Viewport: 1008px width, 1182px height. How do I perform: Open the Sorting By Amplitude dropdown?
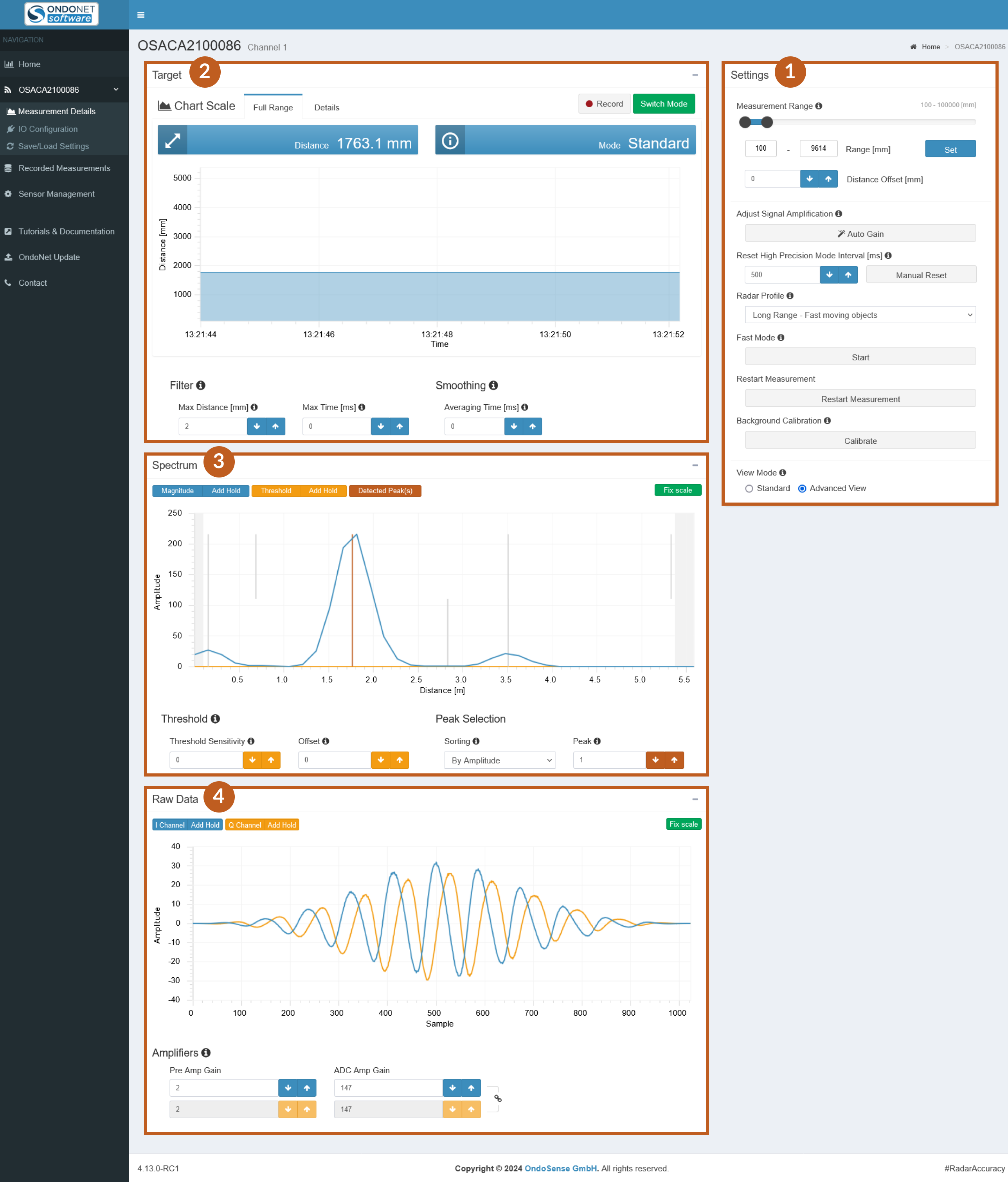coord(499,760)
